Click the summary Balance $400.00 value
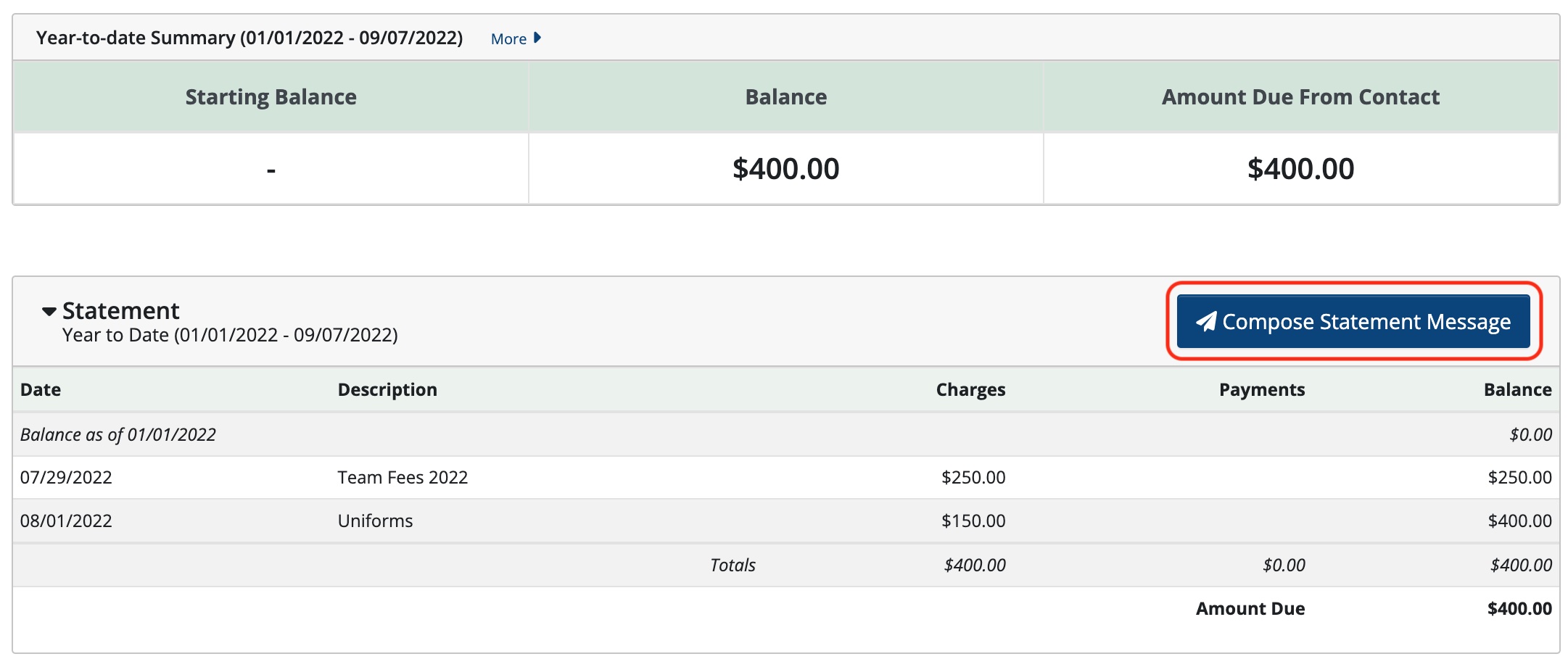 [x=785, y=169]
